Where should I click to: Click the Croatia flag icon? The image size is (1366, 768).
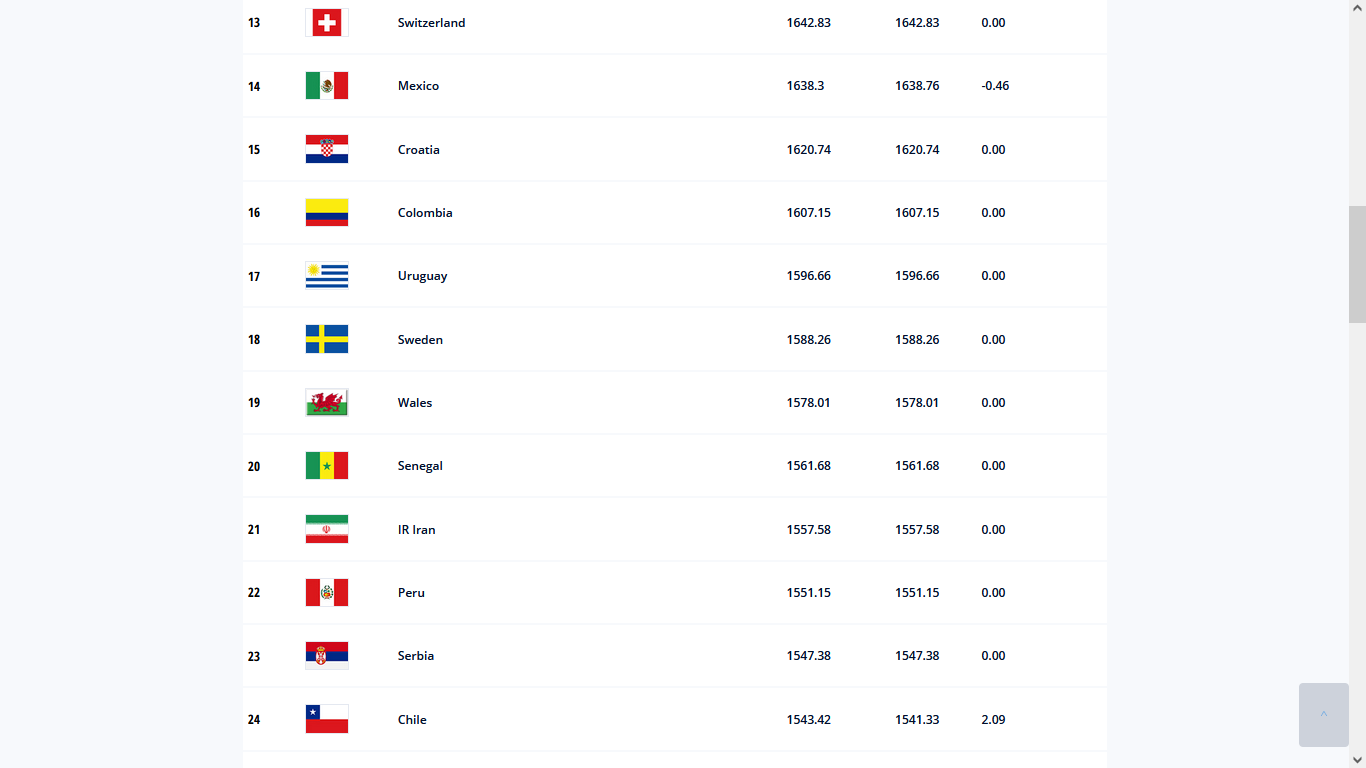coord(327,150)
